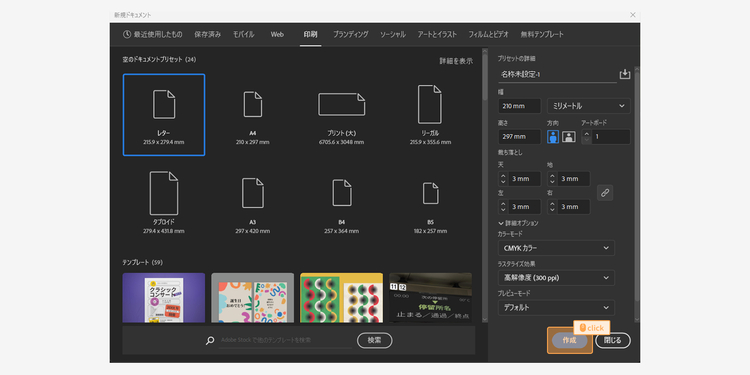This screenshot has height=375, width=750.
Task: Open the ミリメートル units dropdown
Action: (x=589, y=106)
